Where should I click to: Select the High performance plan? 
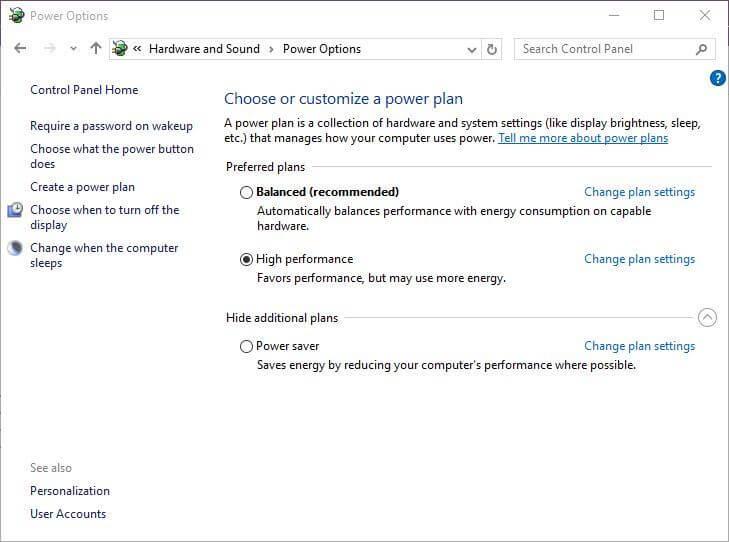click(x=246, y=259)
